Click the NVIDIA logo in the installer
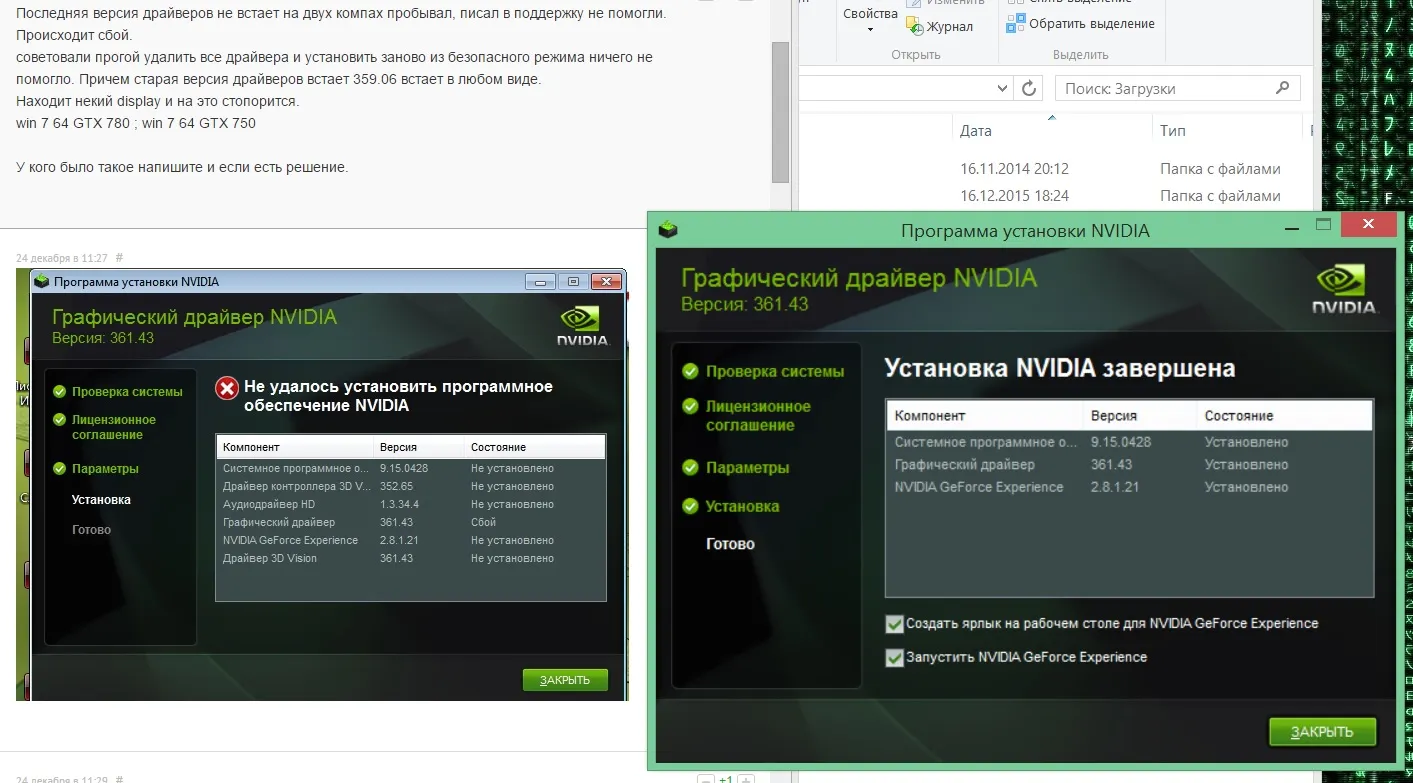The width and height of the screenshot is (1413, 783). [1343, 290]
